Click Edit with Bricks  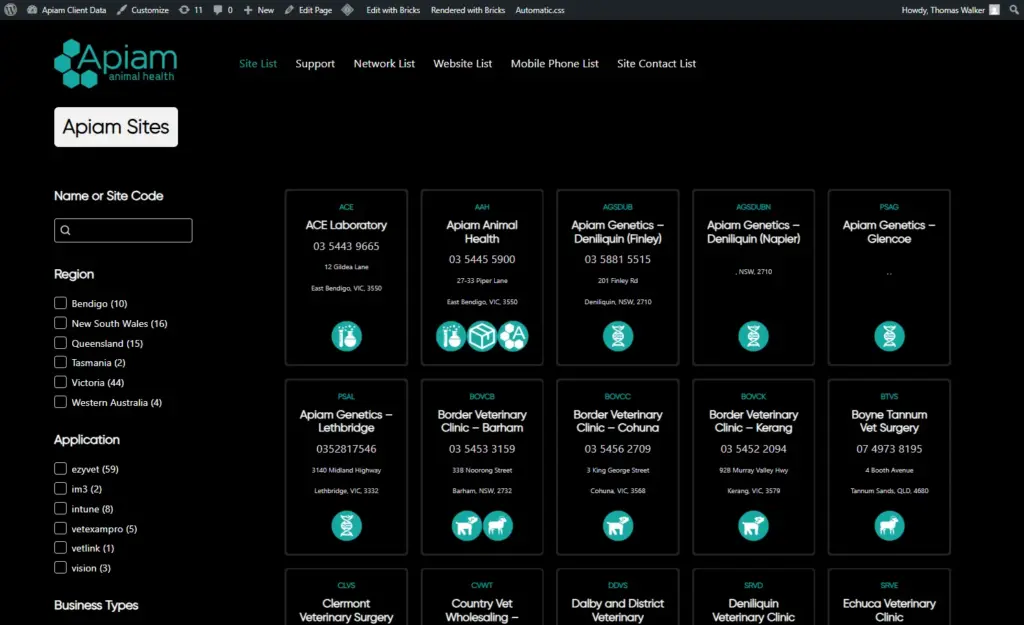[x=393, y=10]
